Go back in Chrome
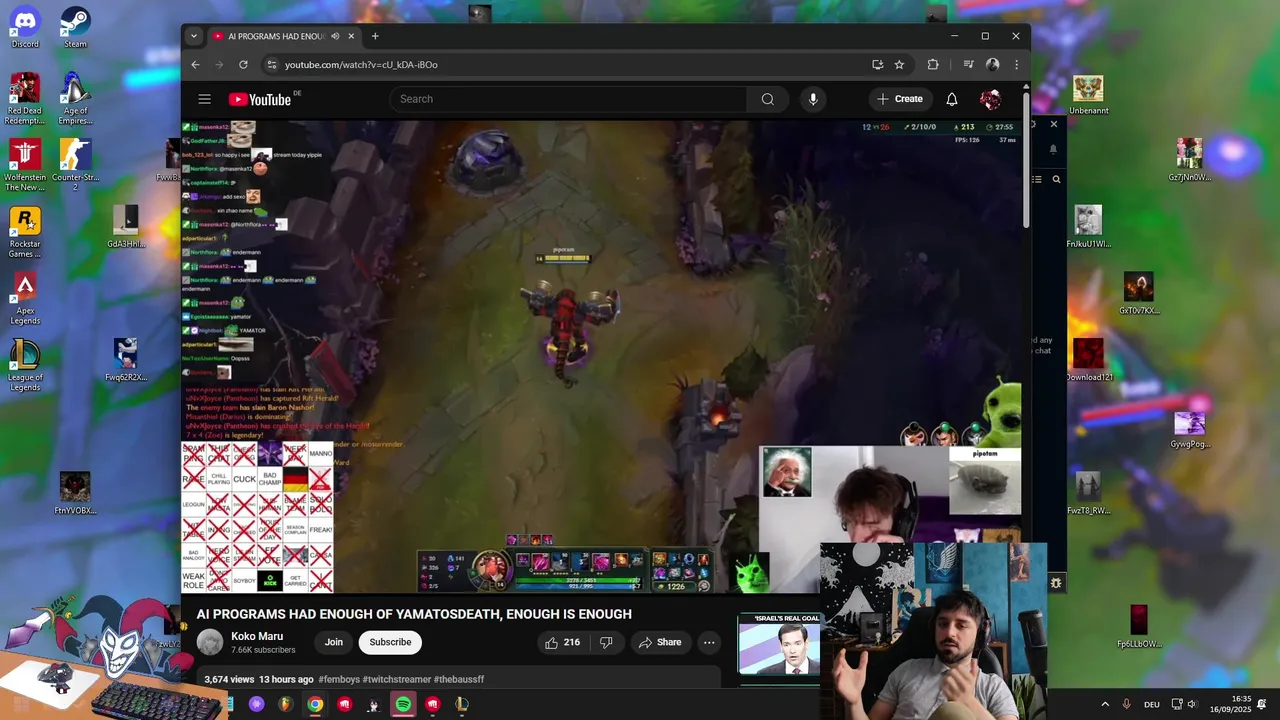This screenshot has width=1280, height=720. [x=196, y=64]
